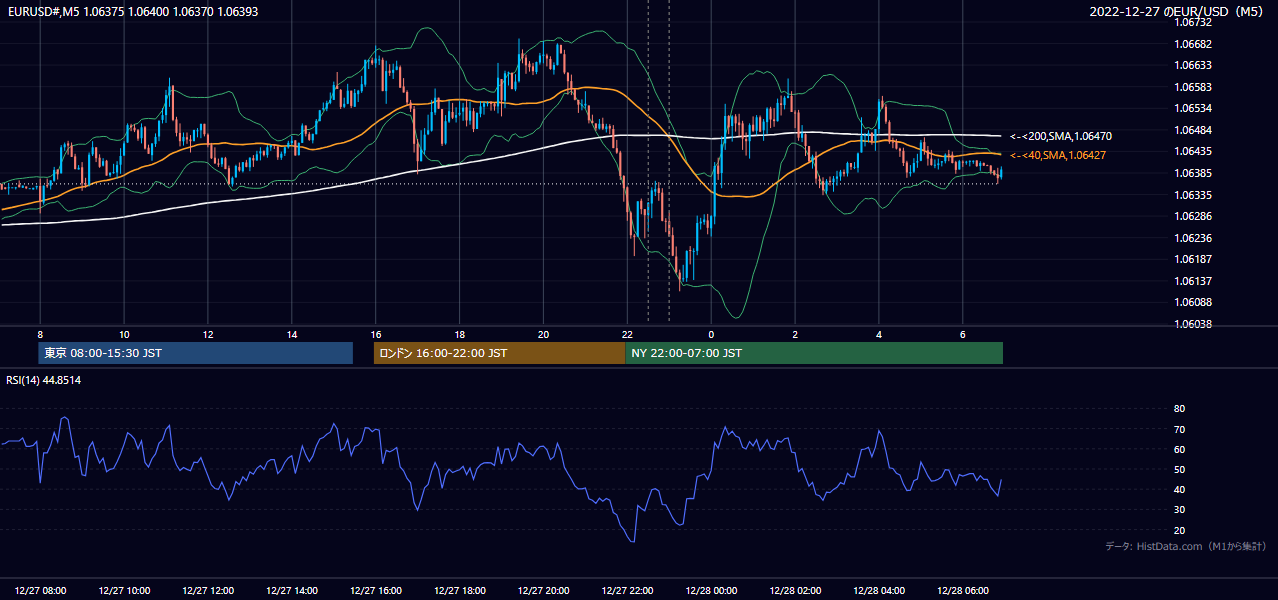This screenshot has height=600, width=1278.
Task: Click price axis value 1.06435
Action: click(1193, 152)
